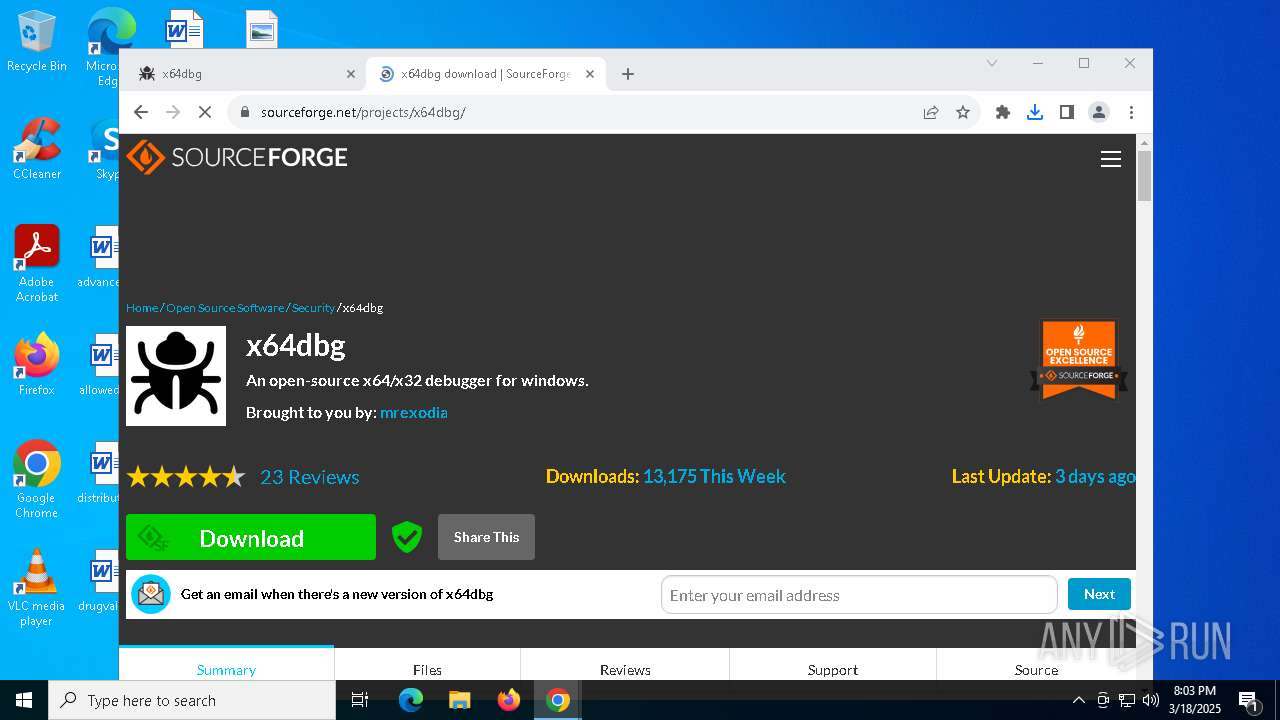Click the email notification envelope icon
The width and height of the screenshot is (1280, 720).
(x=151, y=594)
